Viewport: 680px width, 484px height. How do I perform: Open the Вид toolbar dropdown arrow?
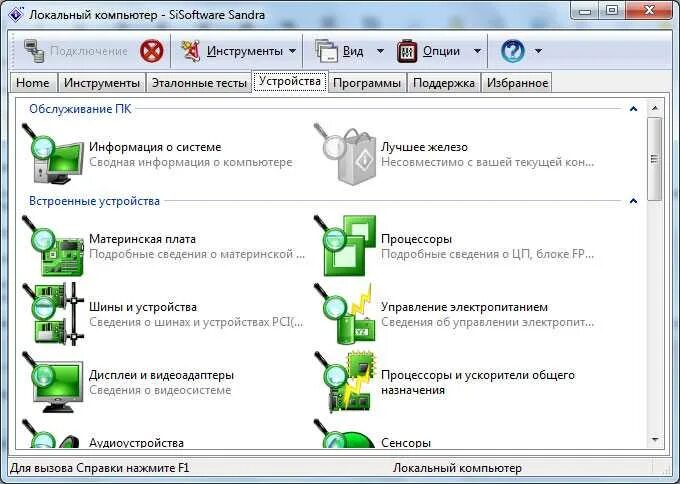(380, 51)
